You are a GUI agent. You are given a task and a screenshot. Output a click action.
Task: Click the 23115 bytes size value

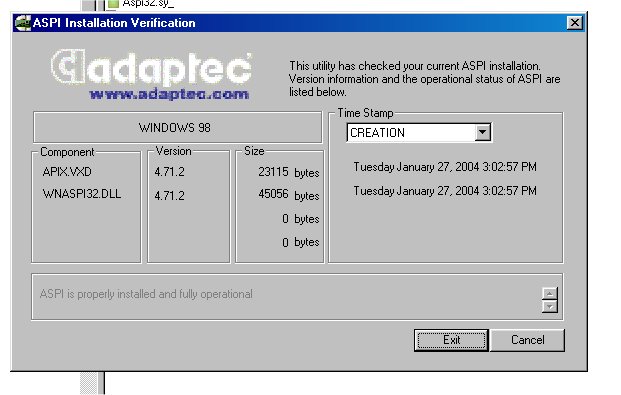[289, 172]
